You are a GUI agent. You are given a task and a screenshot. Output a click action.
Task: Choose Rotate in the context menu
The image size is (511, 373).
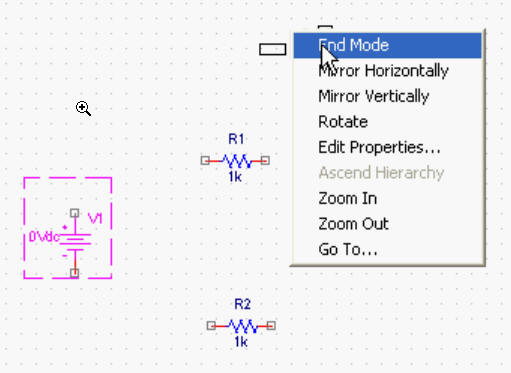click(387, 122)
